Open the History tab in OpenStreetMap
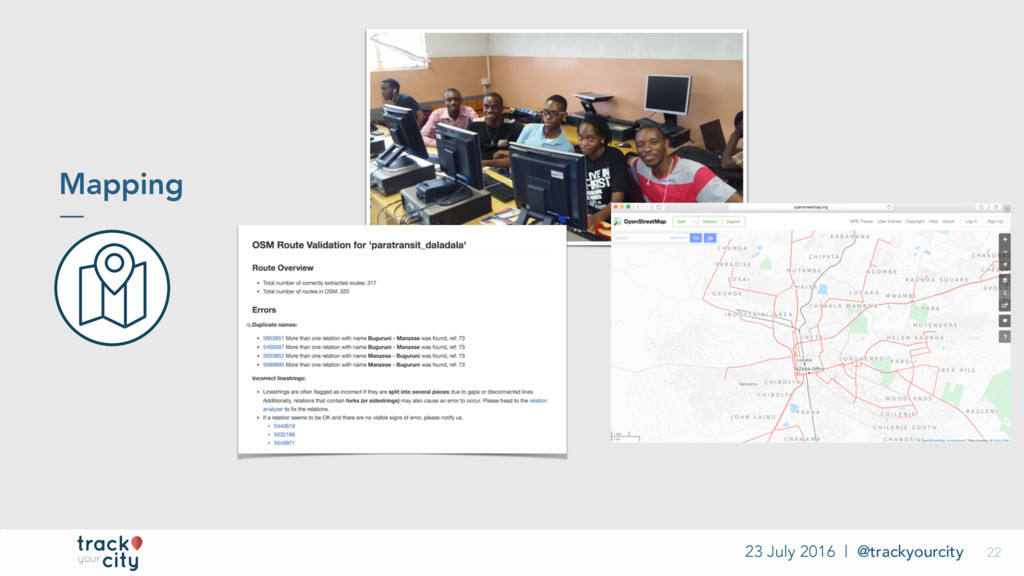This screenshot has height=576, width=1024. (710, 221)
